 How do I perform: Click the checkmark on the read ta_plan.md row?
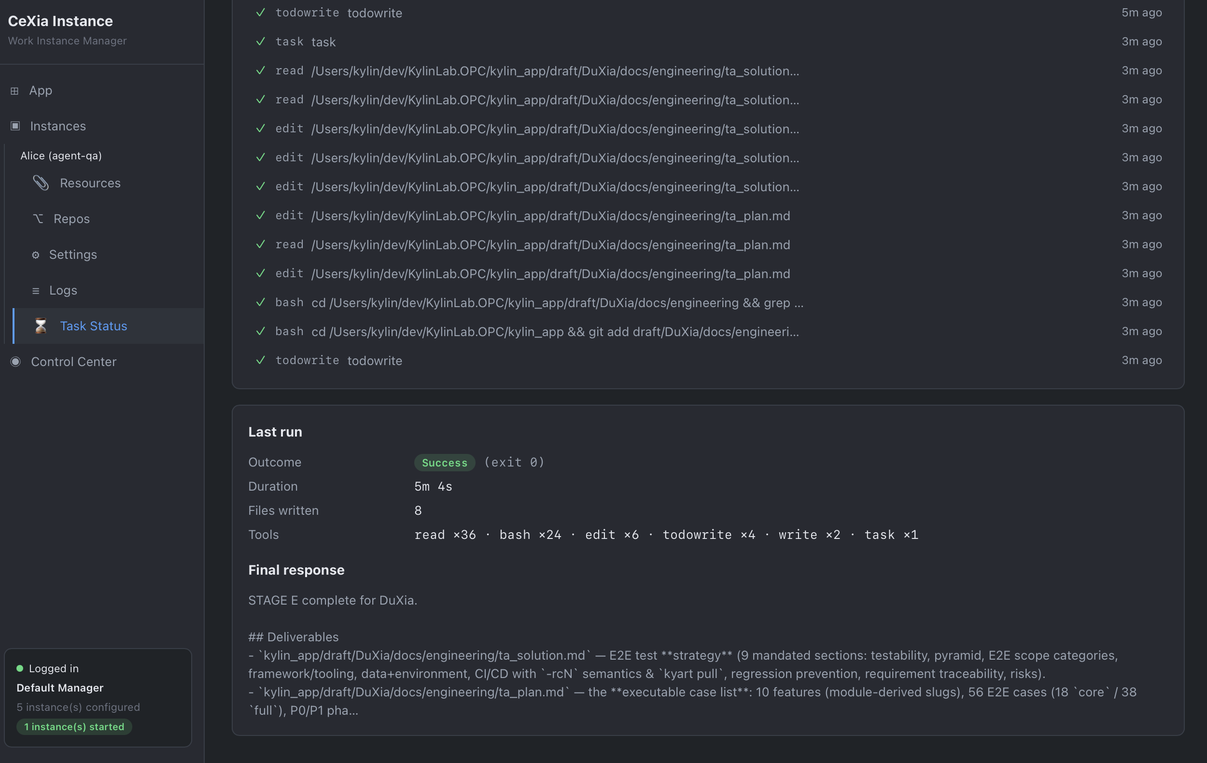[x=261, y=244]
